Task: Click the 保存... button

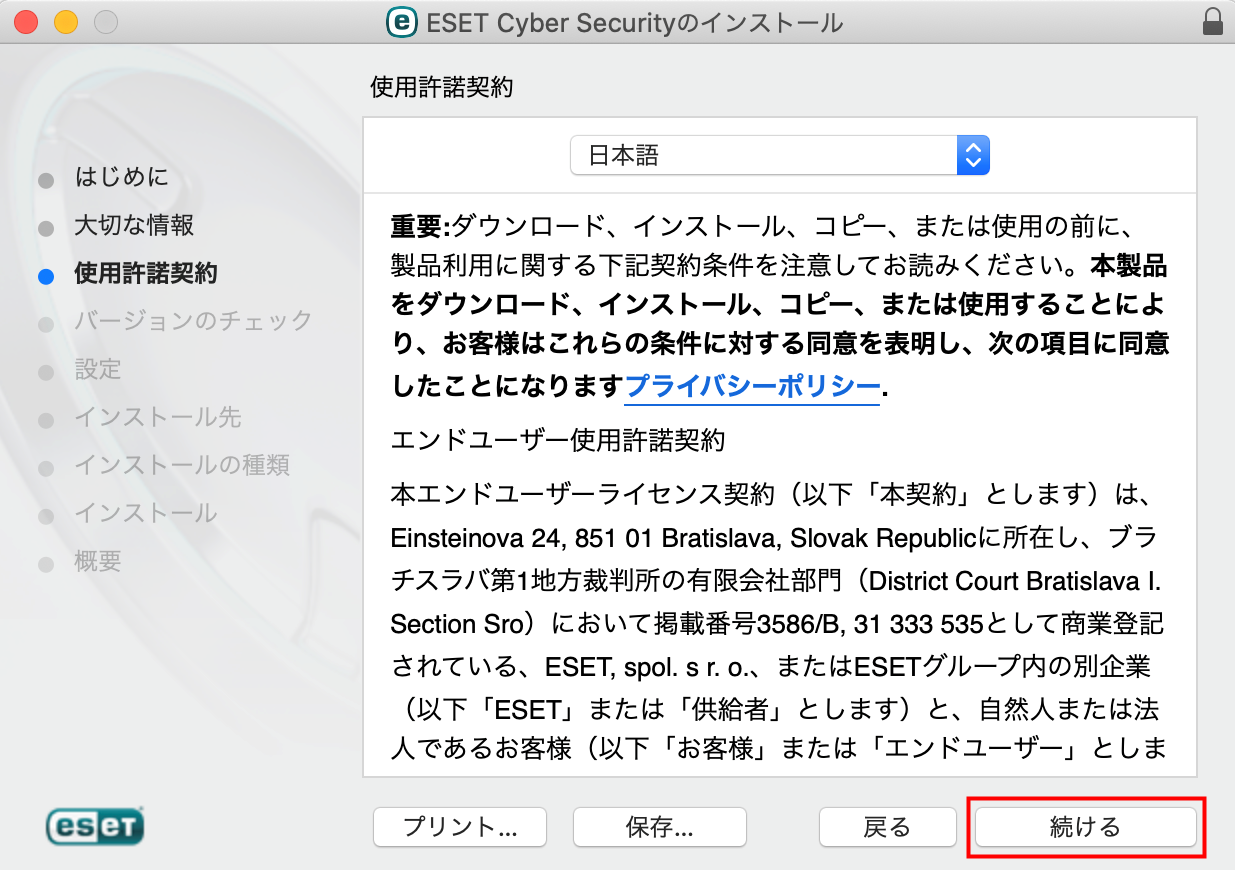Action: [660, 827]
